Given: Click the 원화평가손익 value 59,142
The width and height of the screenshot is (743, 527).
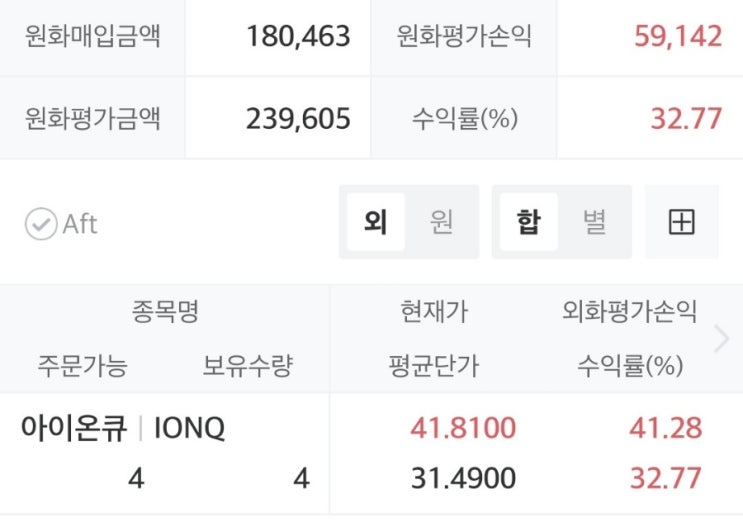Looking at the screenshot, I should pyautogui.click(x=677, y=38).
